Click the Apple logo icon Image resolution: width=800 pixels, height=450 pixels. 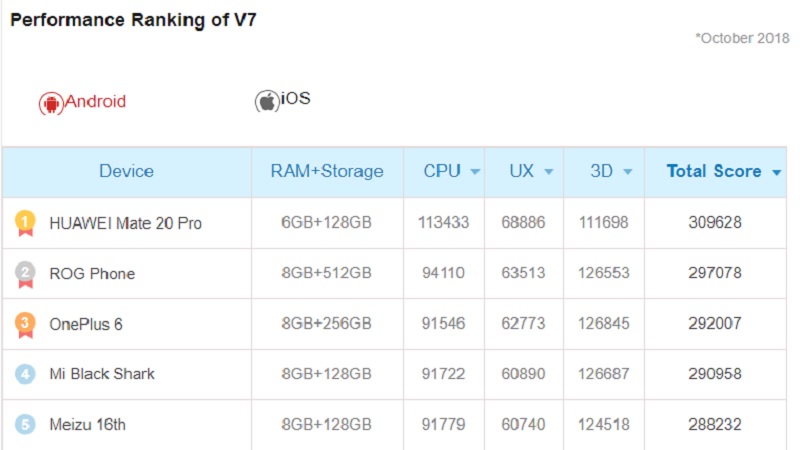point(267,101)
